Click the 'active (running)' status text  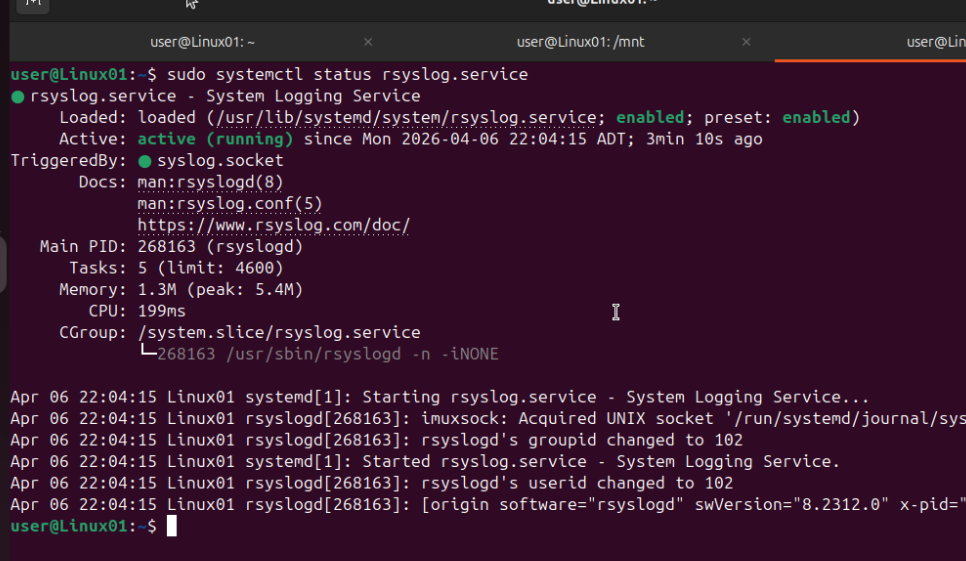[215, 139]
